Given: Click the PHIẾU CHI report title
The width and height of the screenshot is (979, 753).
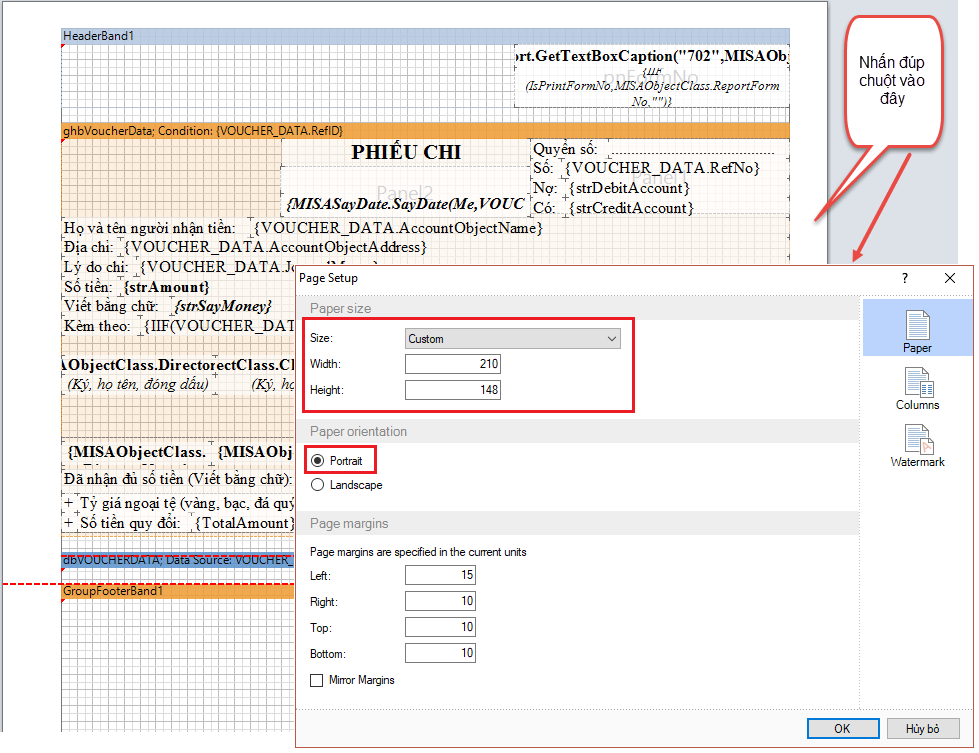Looking at the screenshot, I should point(405,152).
